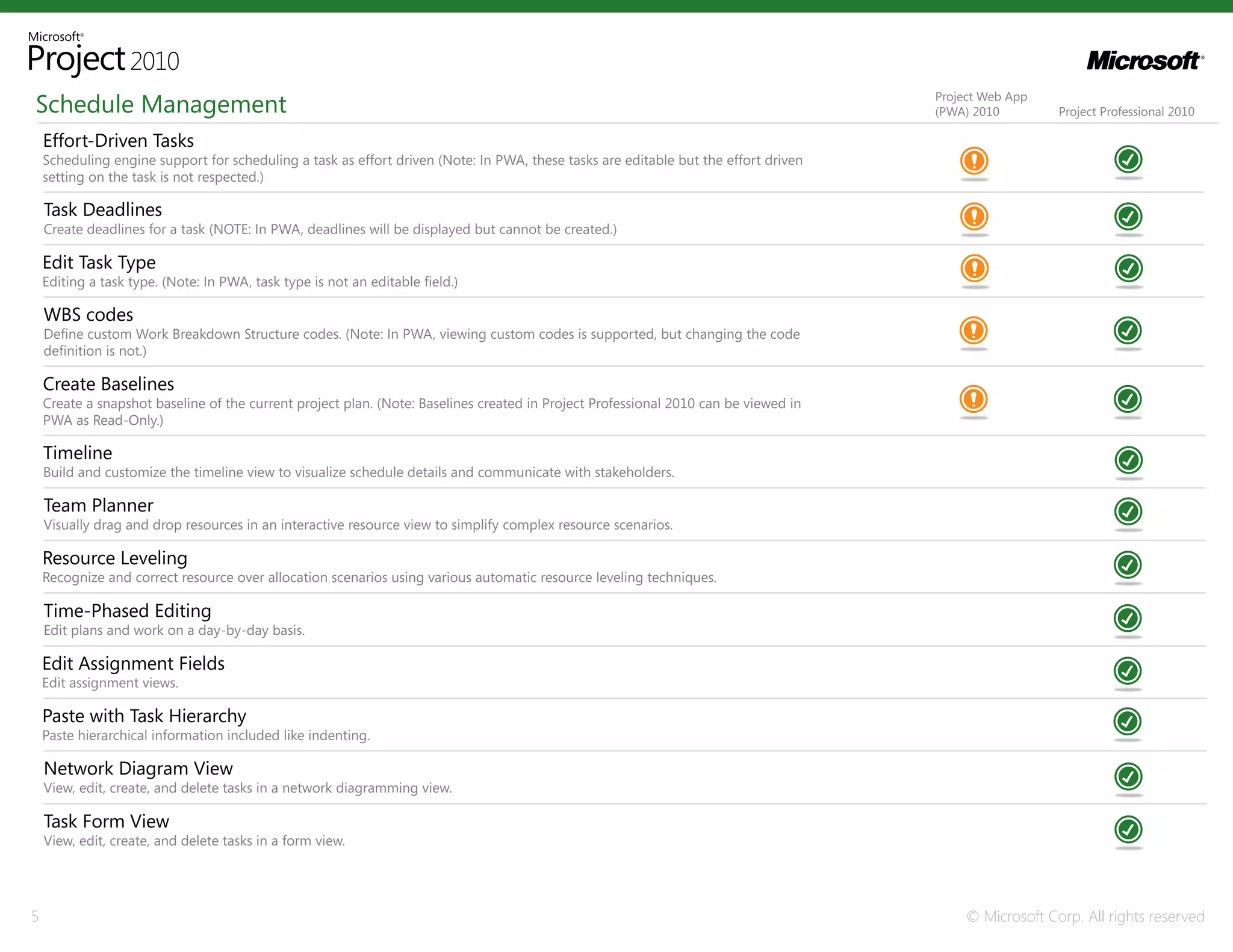
Task: Click the green checkmark for Time-Phased Editing
Action: click(1128, 618)
